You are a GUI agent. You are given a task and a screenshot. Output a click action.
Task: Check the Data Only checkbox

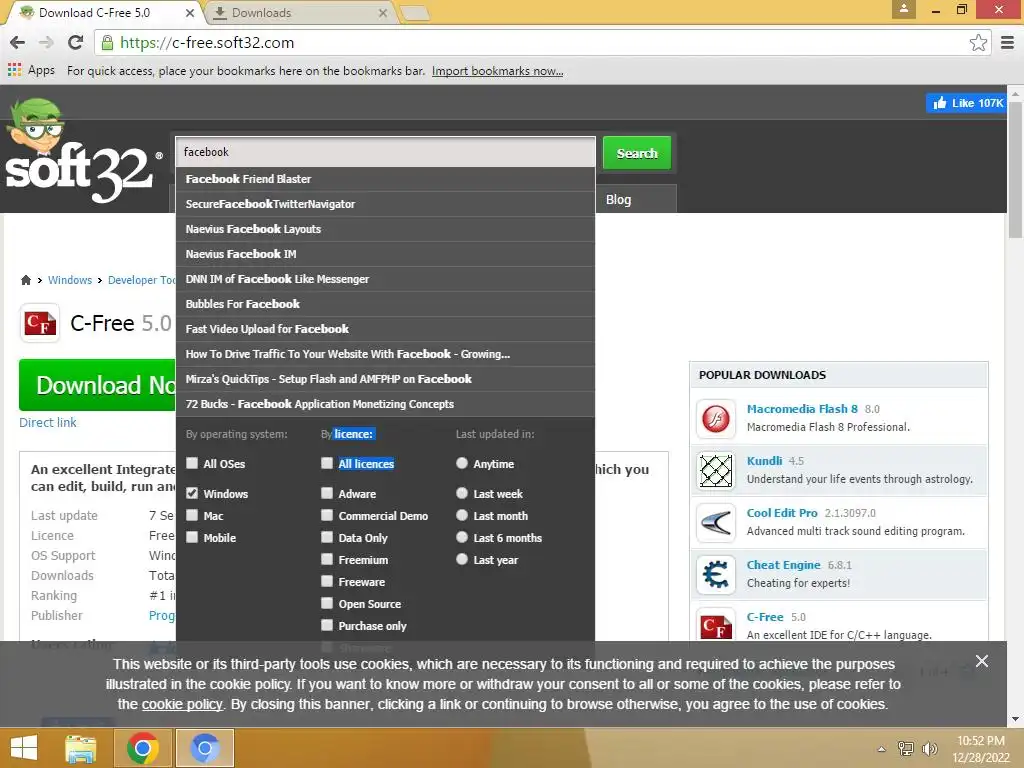[327, 537]
